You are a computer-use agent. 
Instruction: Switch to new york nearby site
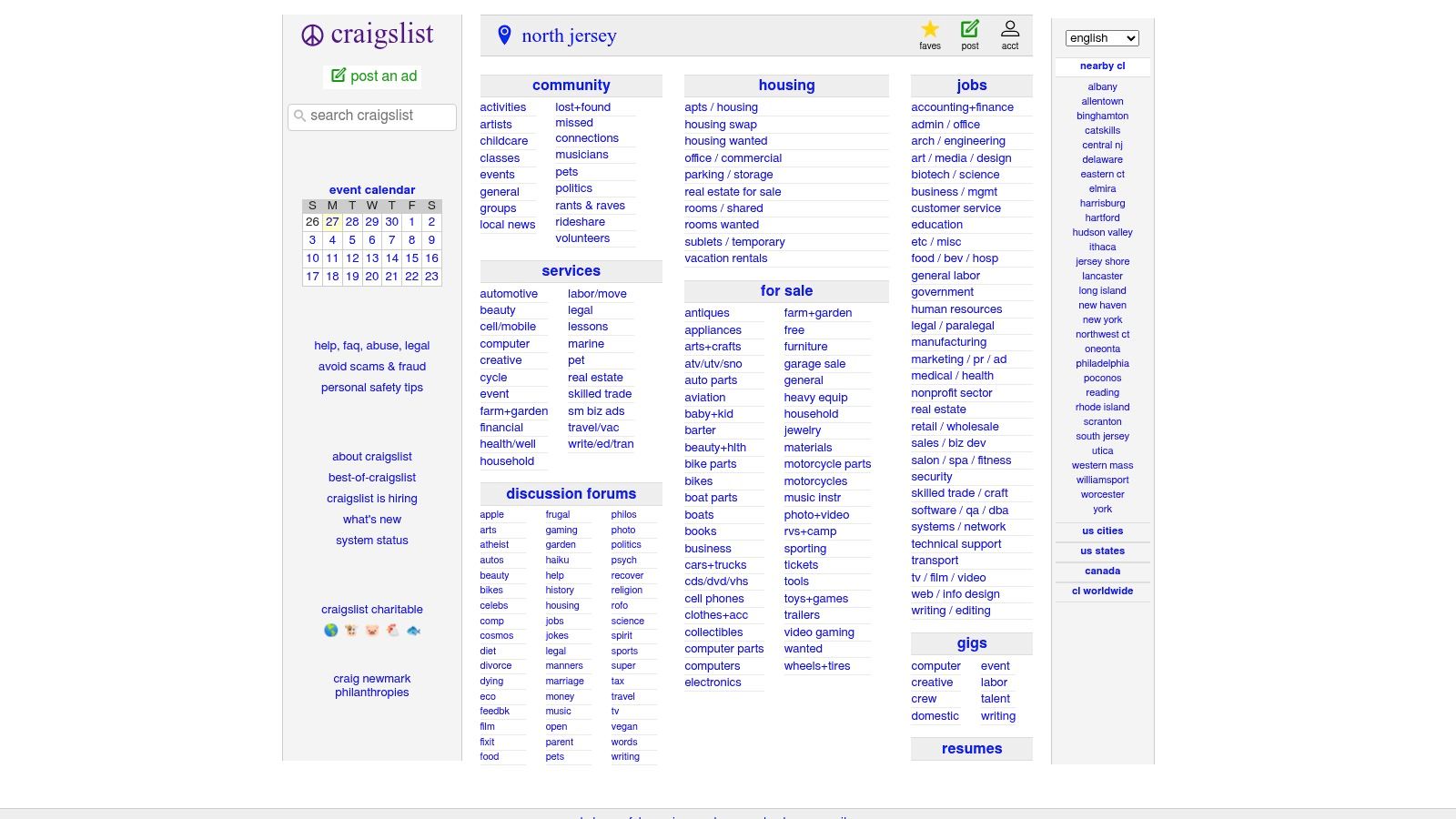point(1102,319)
